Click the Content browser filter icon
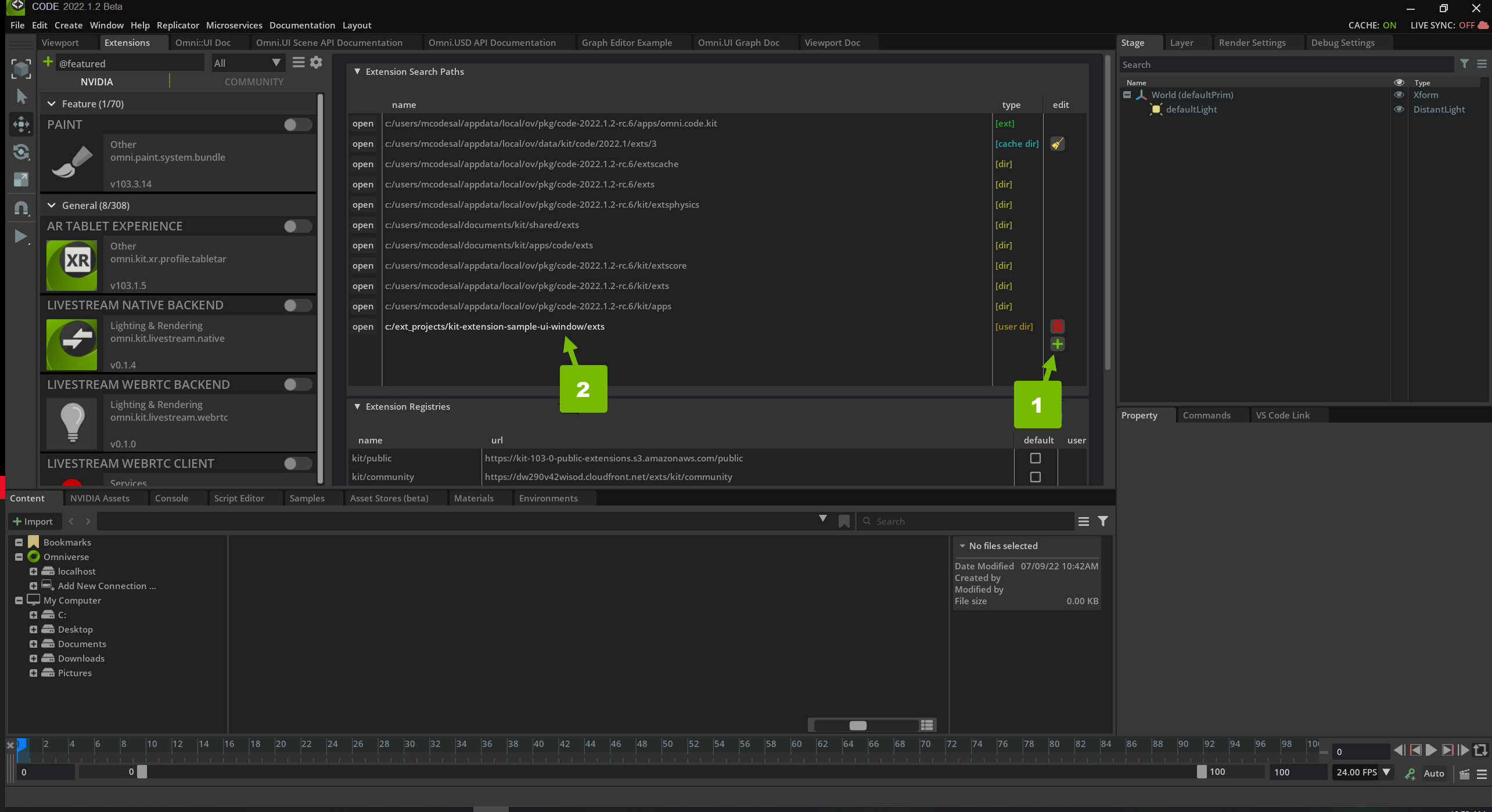The height and width of the screenshot is (812, 1492). [1102, 522]
